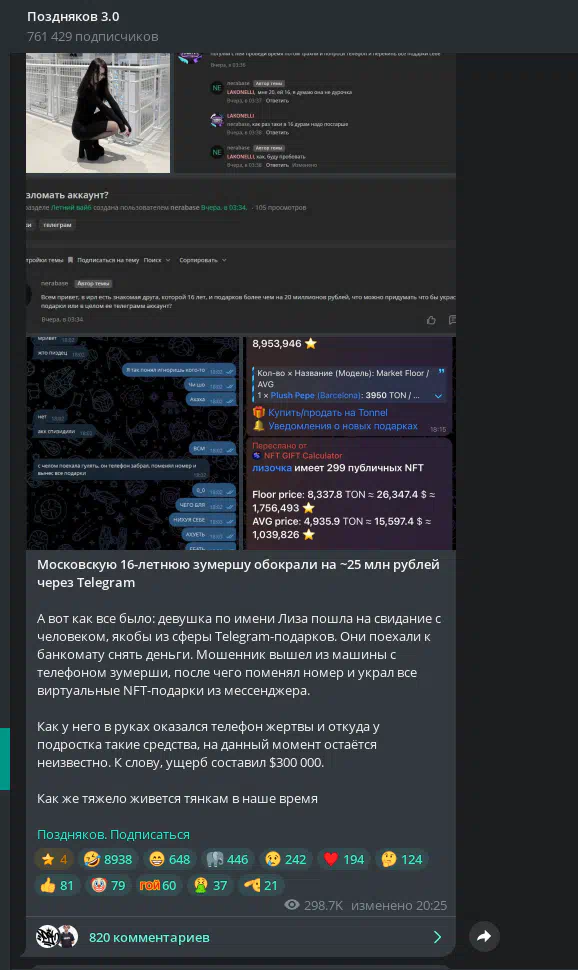Open the Поздняков. Подписаться link
The width and height of the screenshot is (578, 970).
[113, 835]
